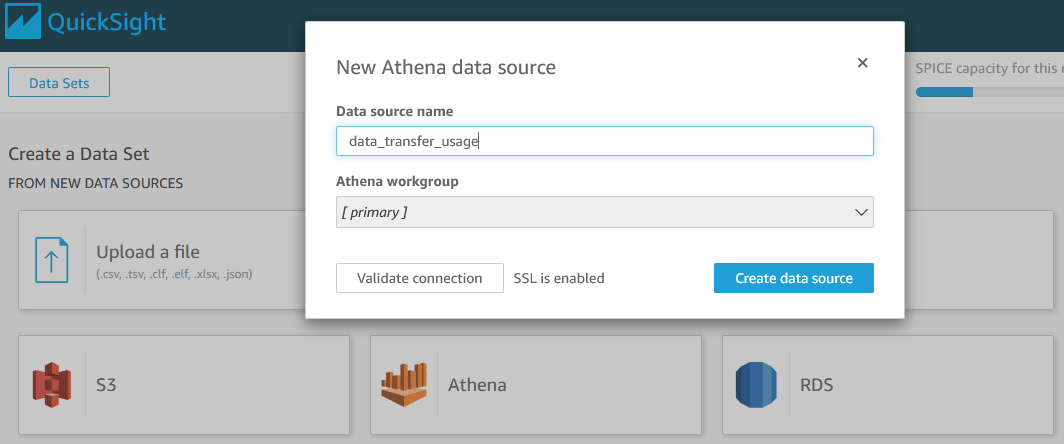The image size is (1064, 444).
Task: Open the Data Sets button
Action: click(59, 83)
